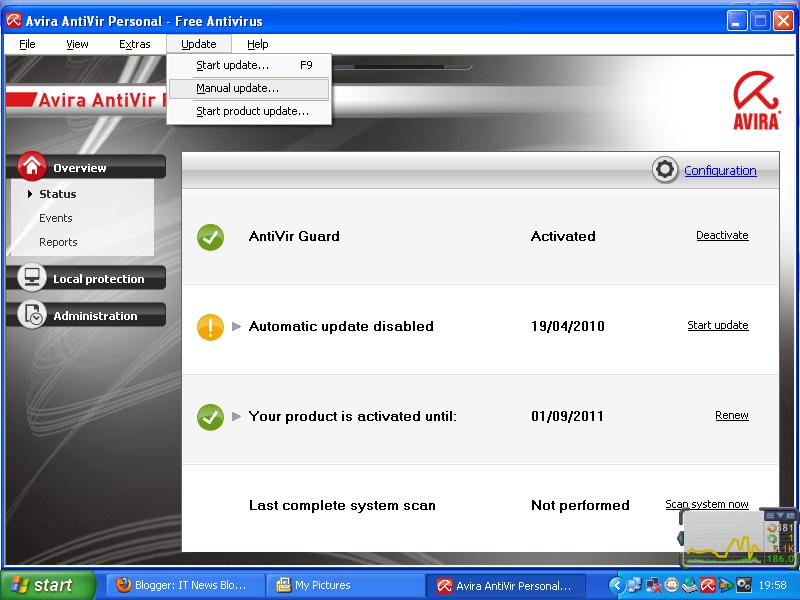Click the Activated status text
Image resolution: width=800 pixels, height=600 pixels.
[563, 236]
